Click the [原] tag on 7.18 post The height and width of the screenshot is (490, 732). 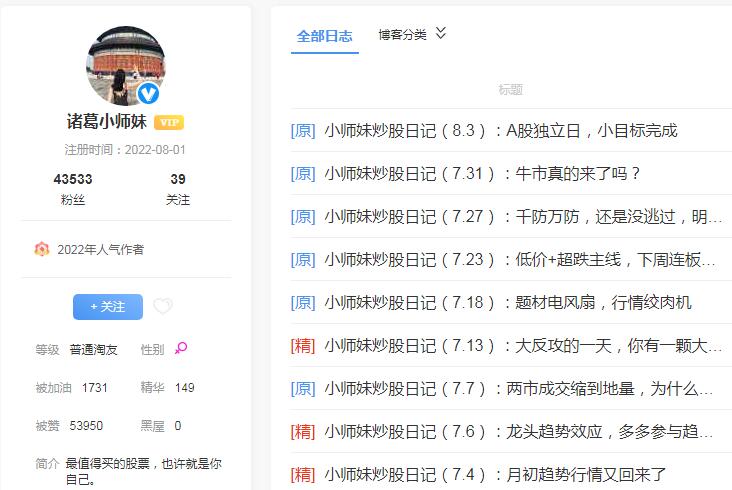coord(303,302)
